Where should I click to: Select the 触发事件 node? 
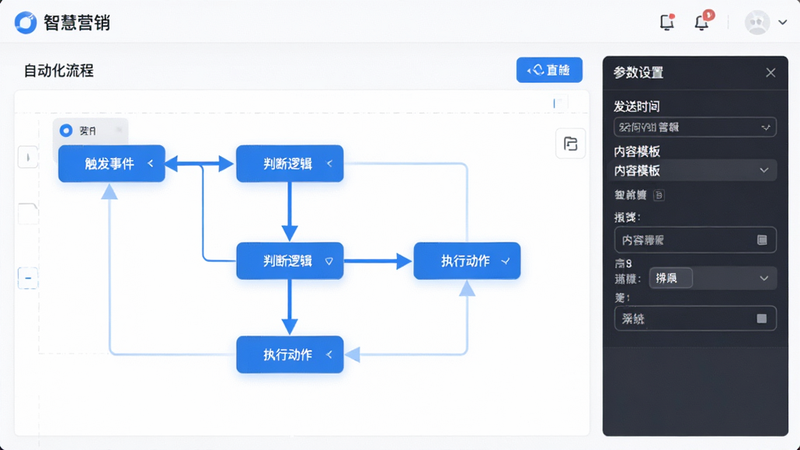[x=112, y=163]
